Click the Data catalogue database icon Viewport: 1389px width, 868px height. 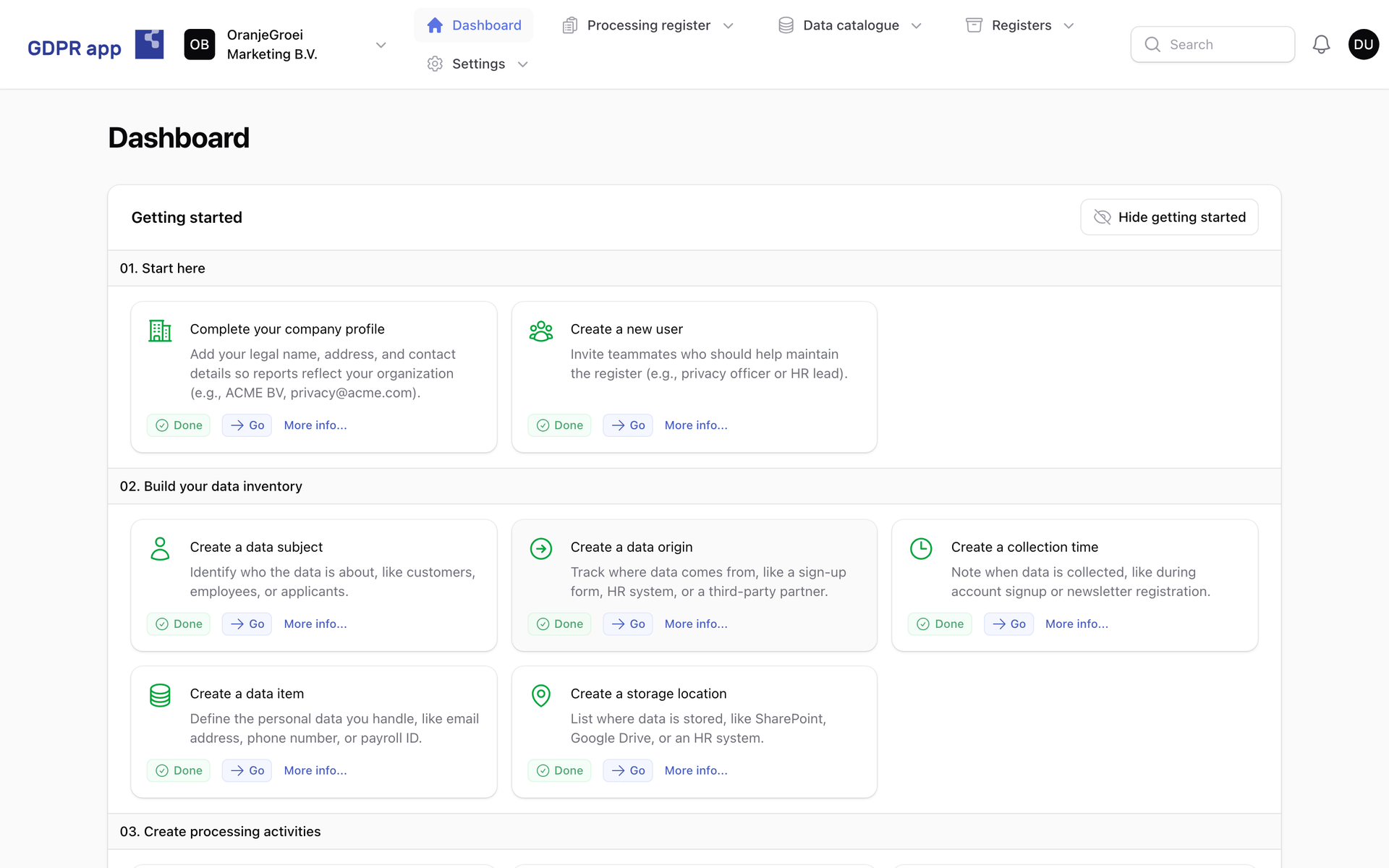[786, 25]
